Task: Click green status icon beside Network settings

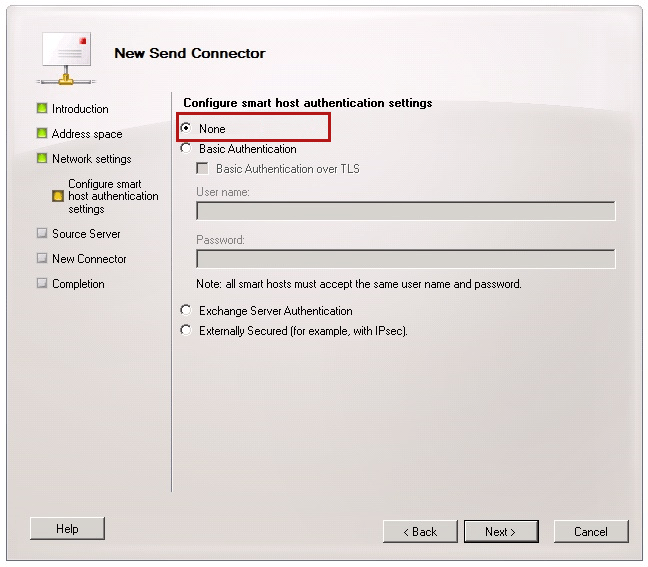Action: click(x=42, y=158)
